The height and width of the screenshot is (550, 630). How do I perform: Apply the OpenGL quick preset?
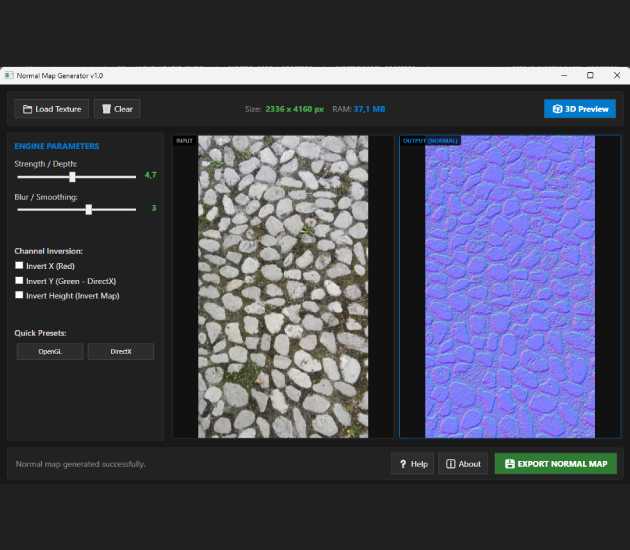[50, 352]
